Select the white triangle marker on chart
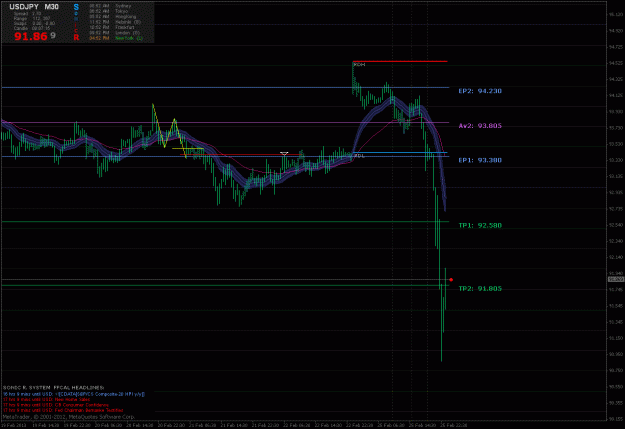The width and height of the screenshot is (625, 429). (x=284, y=153)
